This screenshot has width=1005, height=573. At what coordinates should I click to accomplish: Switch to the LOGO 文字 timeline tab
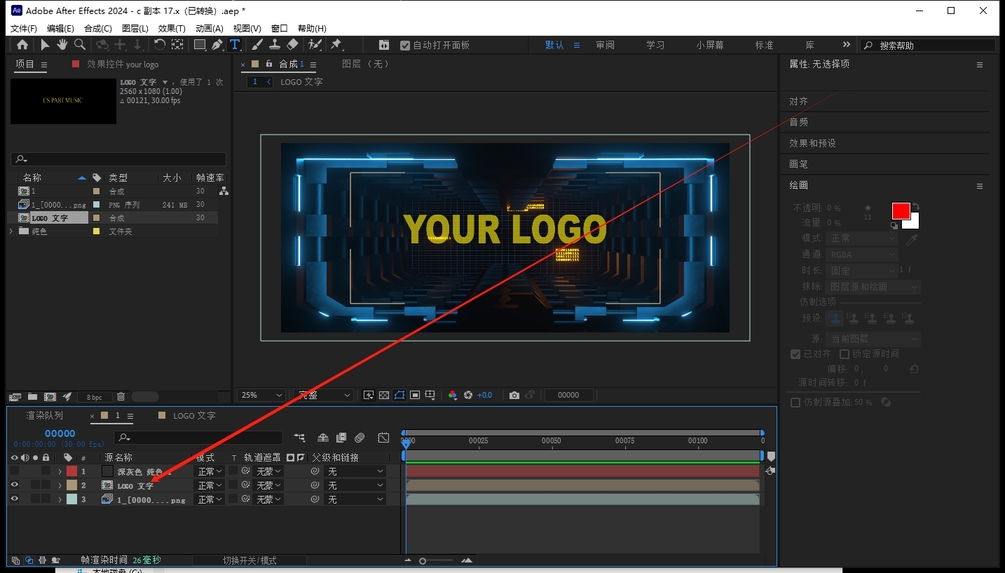point(194,415)
